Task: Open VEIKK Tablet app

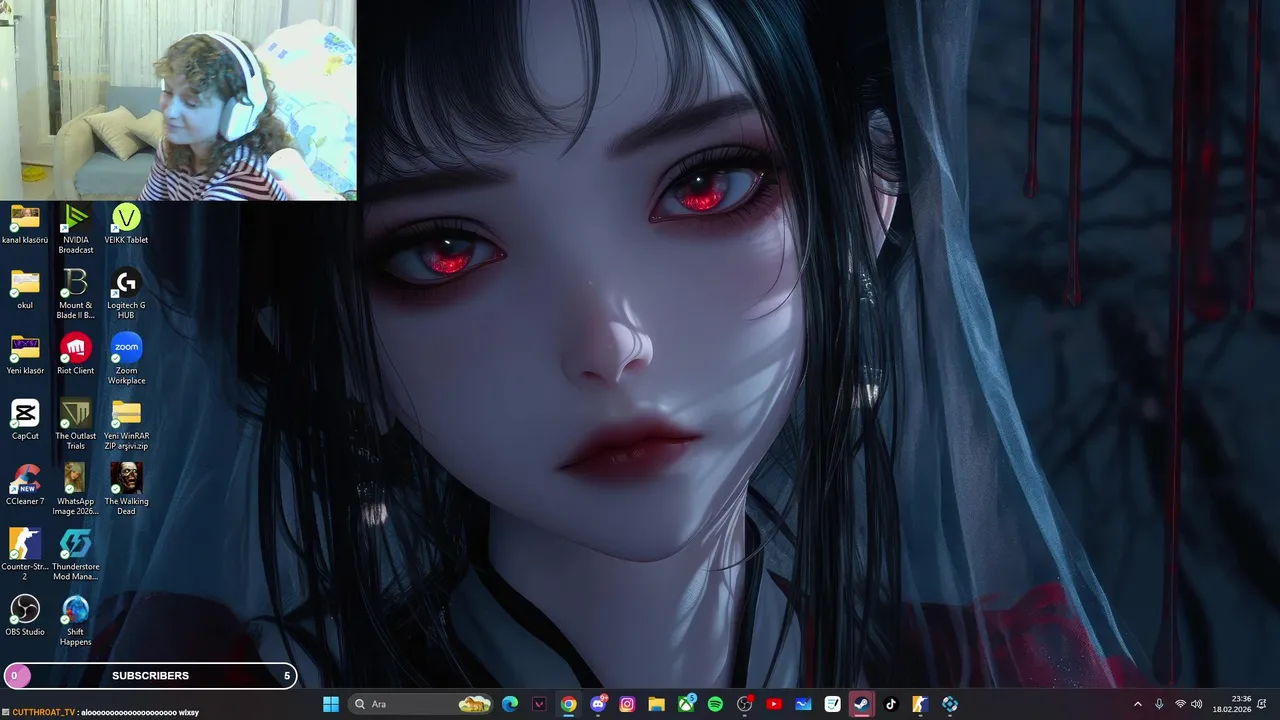Action: pos(126,224)
